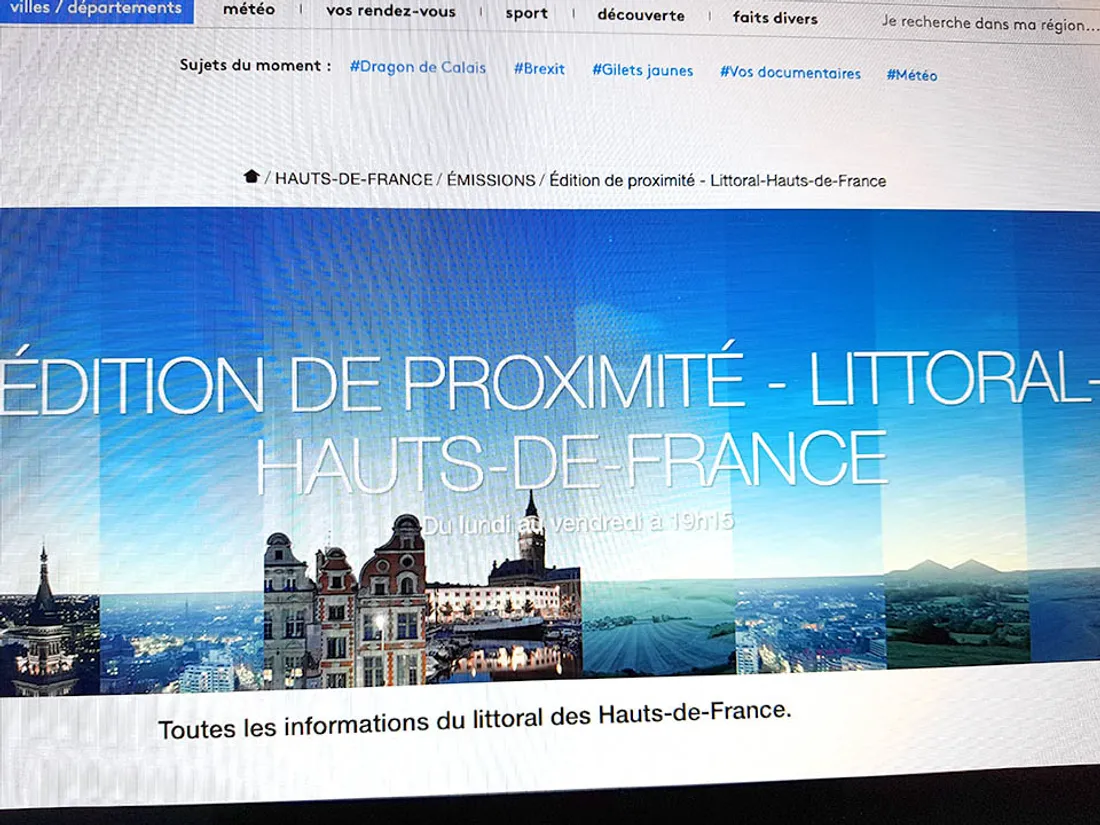Follow the #Brexit trending link
The width and height of the screenshot is (1100, 825).
pyautogui.click(x=539, y=70)
